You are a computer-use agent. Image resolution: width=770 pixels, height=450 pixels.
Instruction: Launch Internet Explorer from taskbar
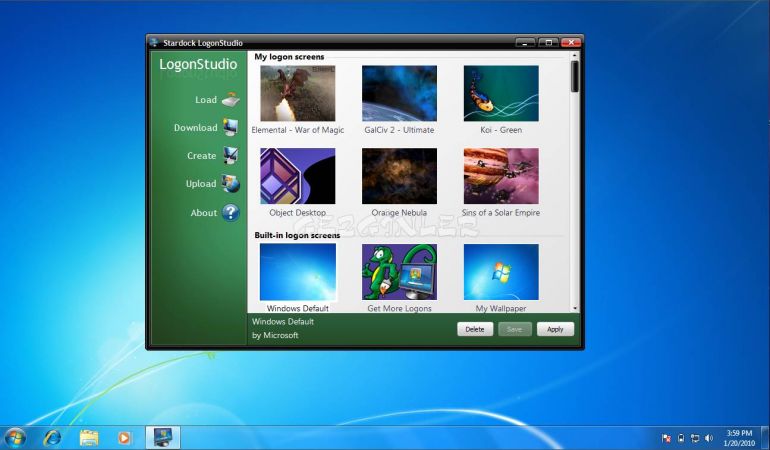(52, 437)
